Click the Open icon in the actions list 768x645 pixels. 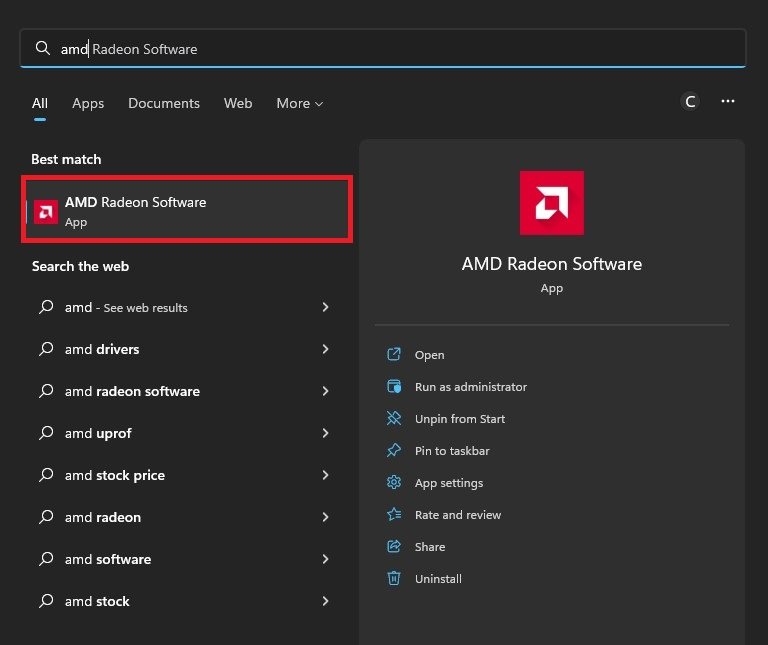click(394, 355)
